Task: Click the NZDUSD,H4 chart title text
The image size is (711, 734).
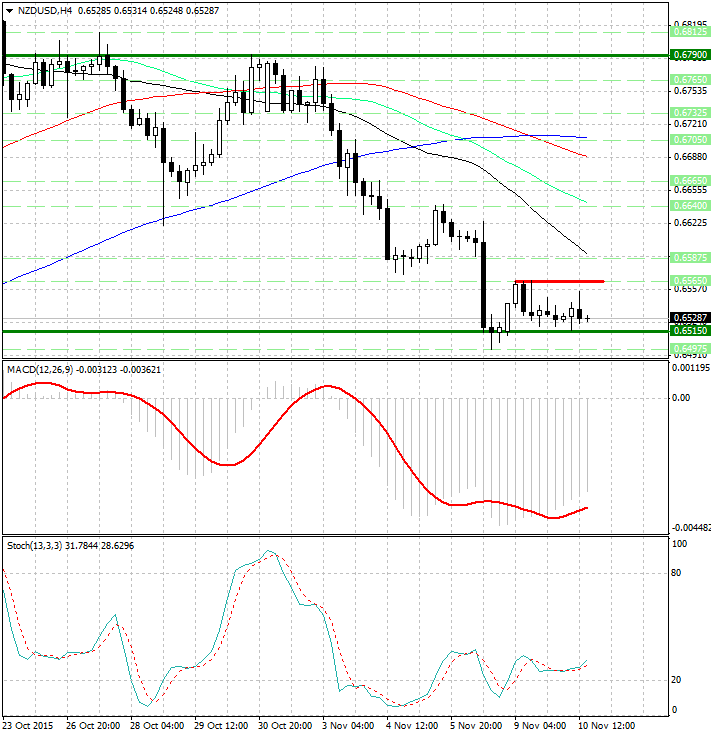Action: pyautogui.click(x=45, y=10)
